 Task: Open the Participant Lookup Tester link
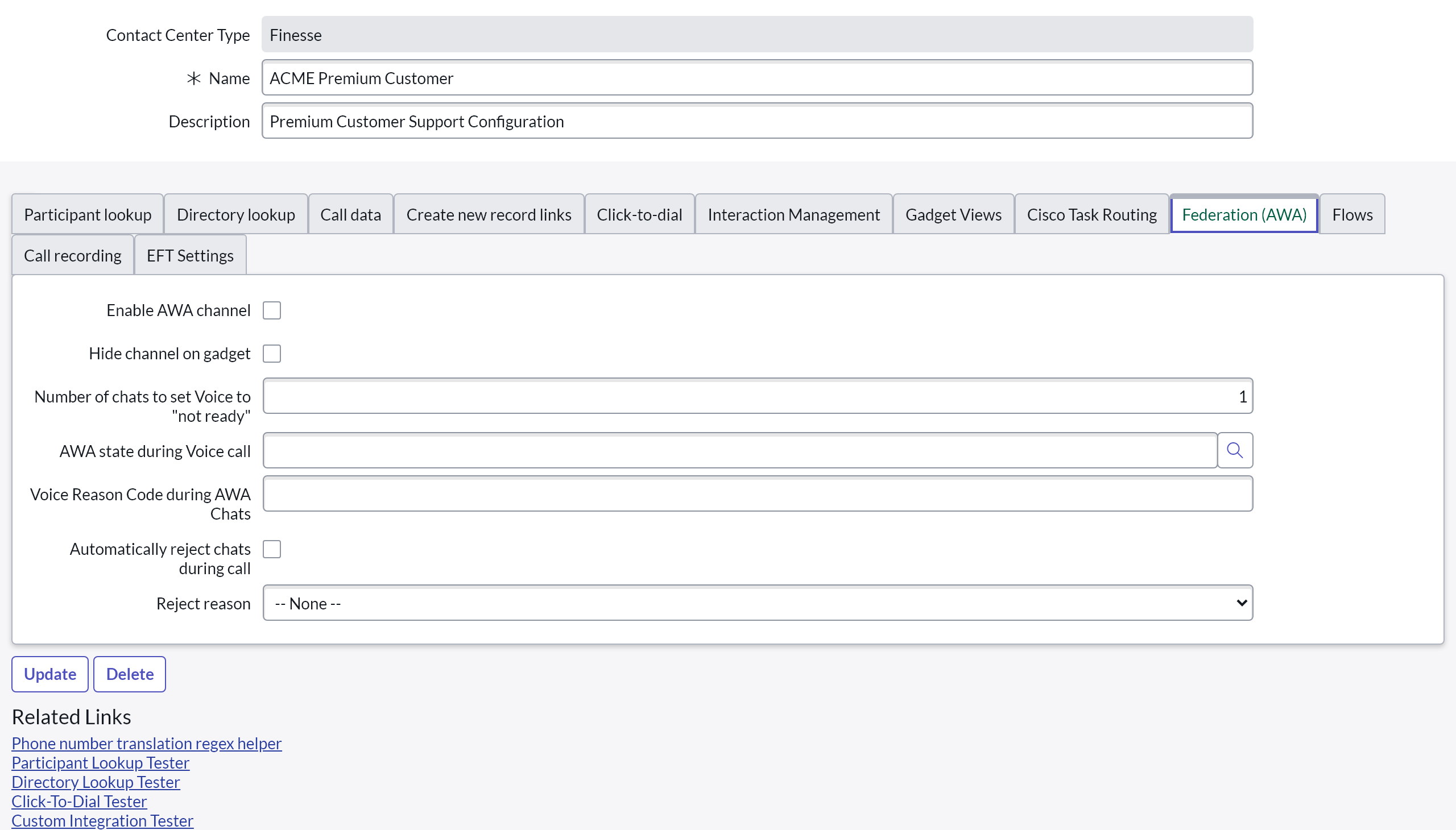click(x=100, y=763)
